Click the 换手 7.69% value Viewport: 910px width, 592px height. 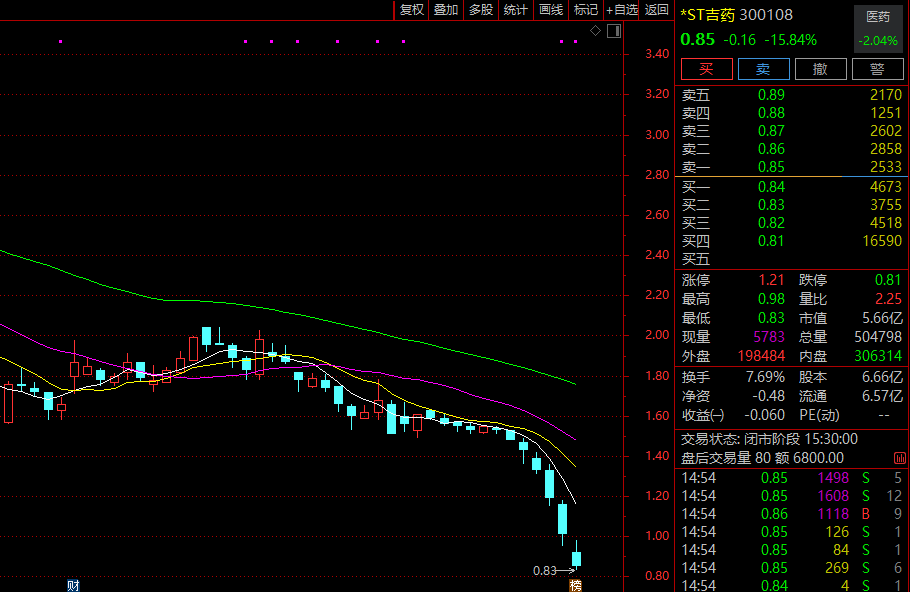(765, 377)
